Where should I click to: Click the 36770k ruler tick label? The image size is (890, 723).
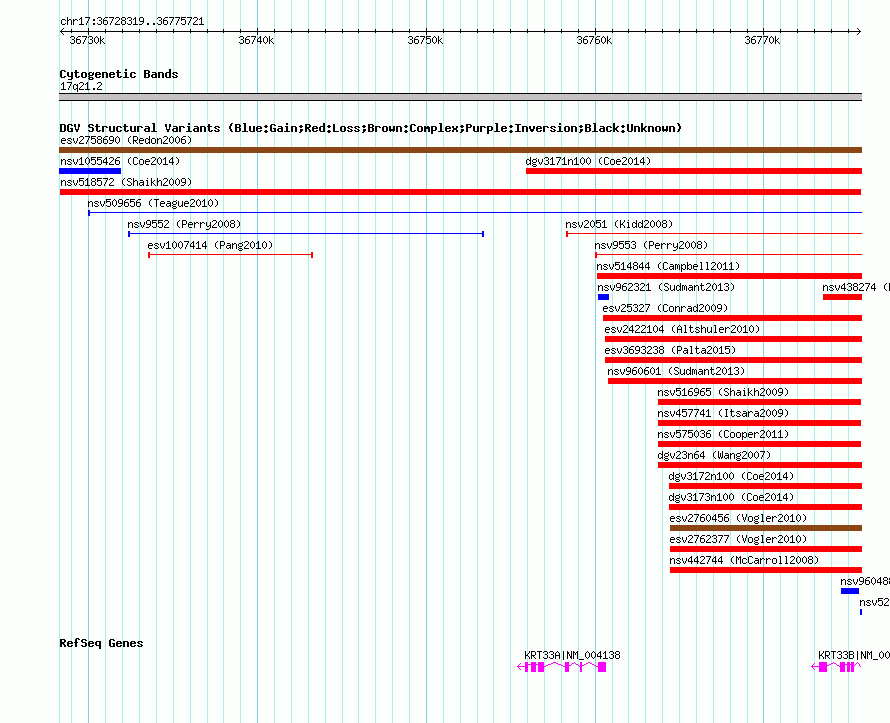pos(762,40)
